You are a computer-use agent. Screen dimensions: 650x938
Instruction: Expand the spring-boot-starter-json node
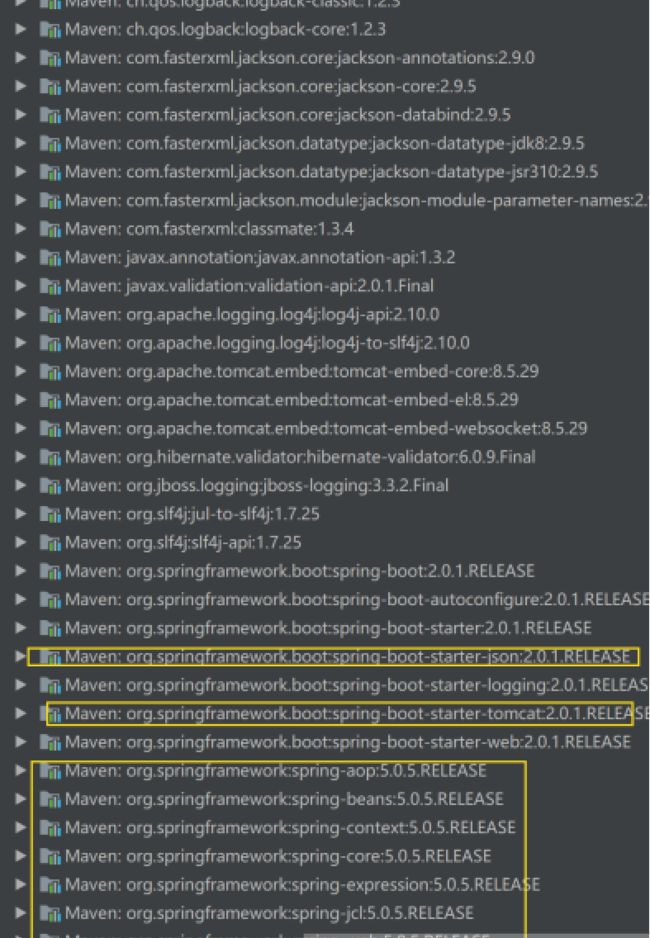coord(20,656)
